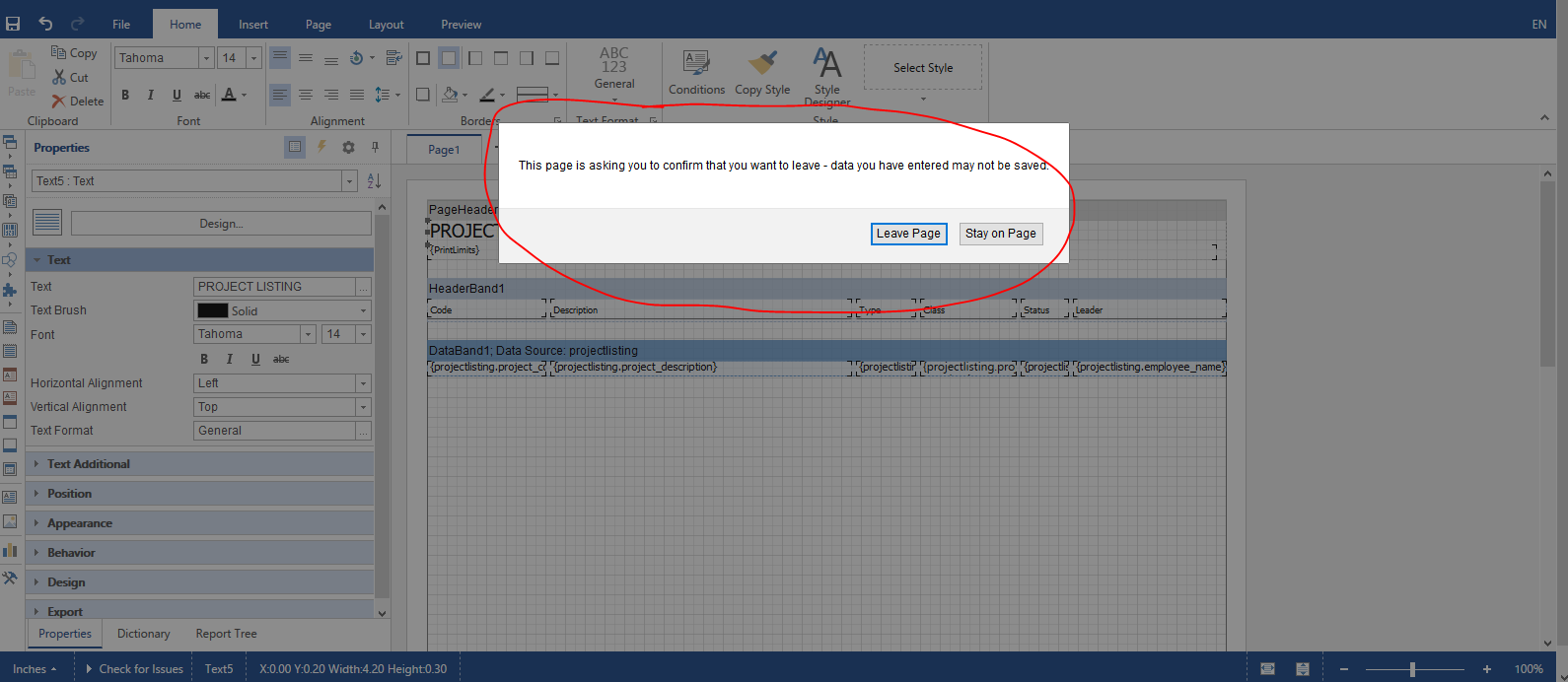Open the File menu
The height and width of the screenshot is (682, 1568).
[121, 25]
